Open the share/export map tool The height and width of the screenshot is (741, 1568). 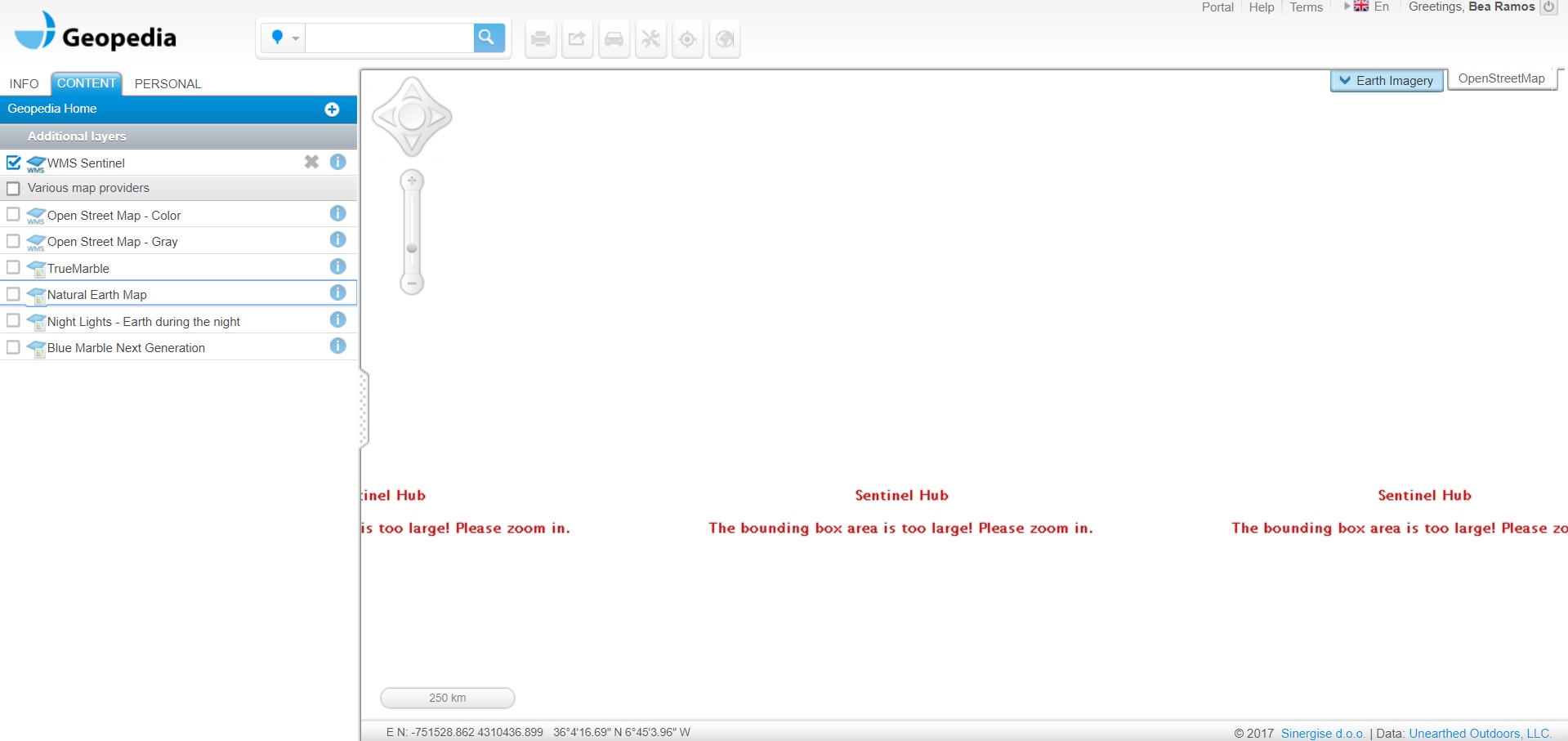point(577,39)
